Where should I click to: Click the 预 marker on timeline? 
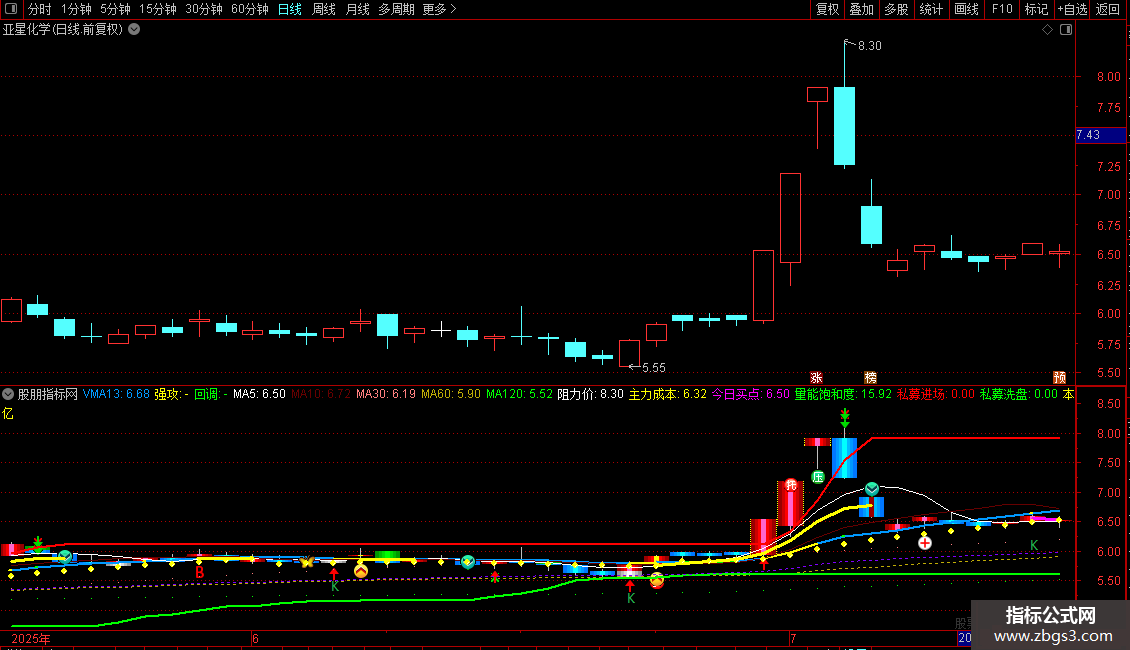(x=1059, y=378)
